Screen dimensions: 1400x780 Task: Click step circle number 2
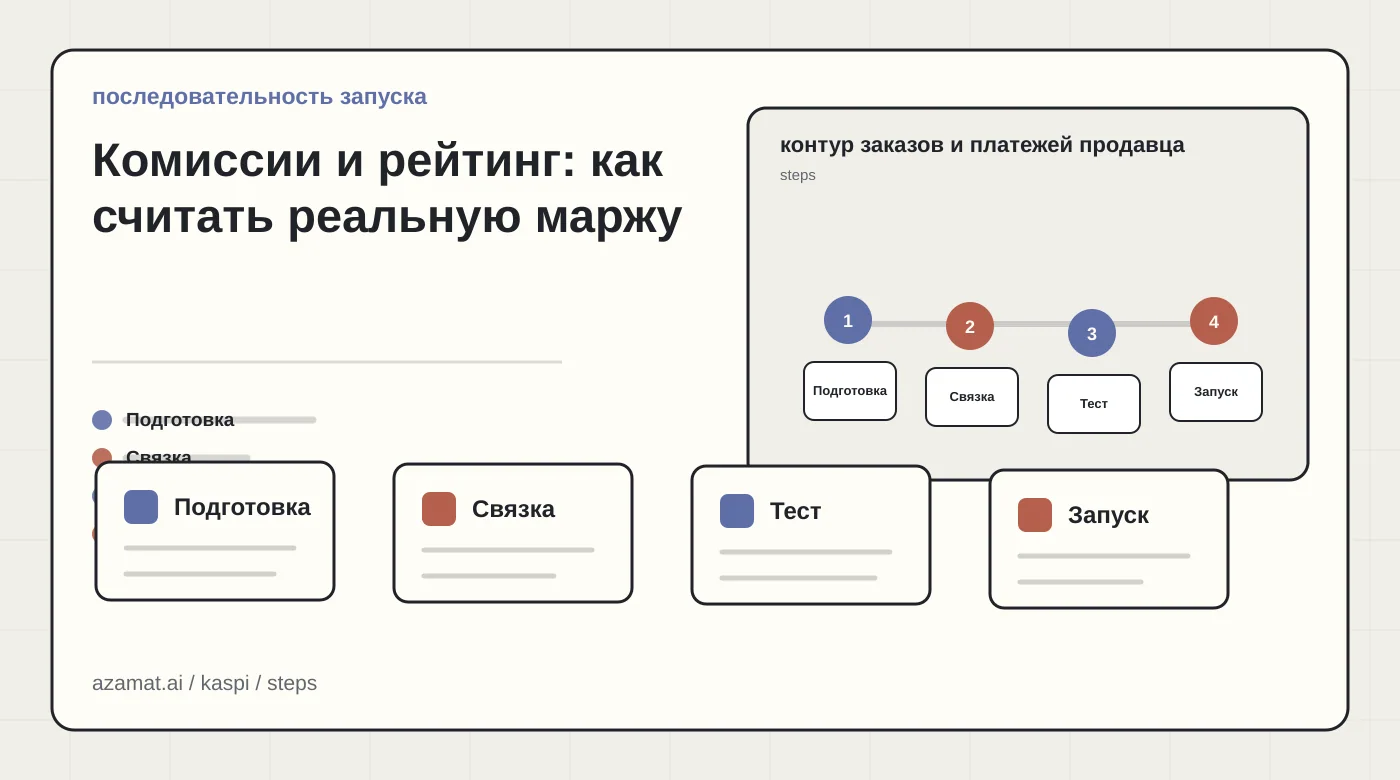970,326
